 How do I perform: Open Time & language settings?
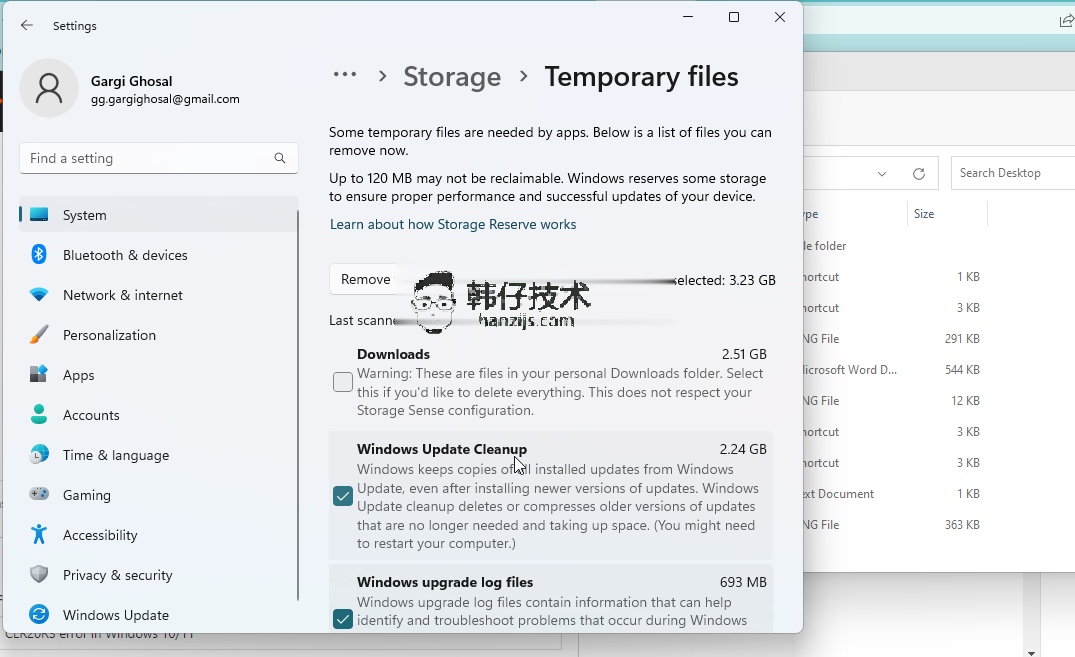point(158,455)
